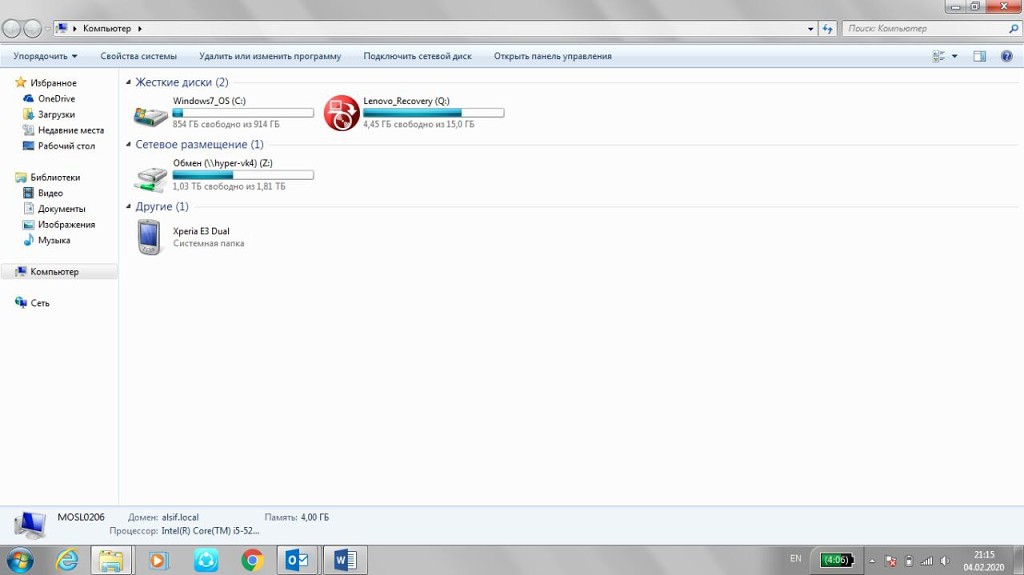Click Подключить сетевой диск
The width and height of the screenshot is (1024, 575).
tap(417, 56)
